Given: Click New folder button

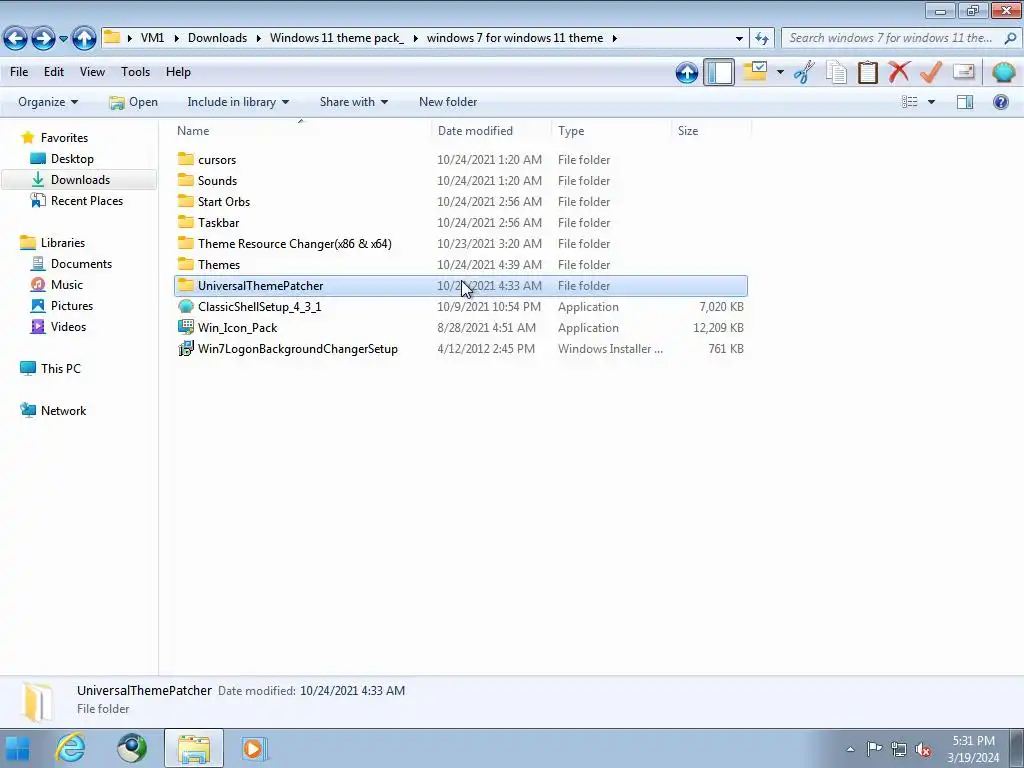Looking at the screenshot, I should click(x=448, y=102).
